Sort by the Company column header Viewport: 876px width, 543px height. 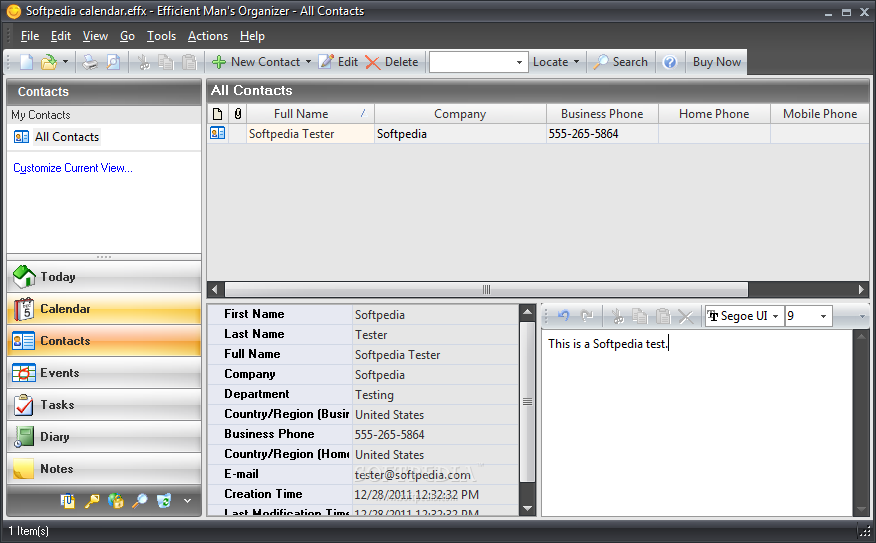click(x=460, y=114)
